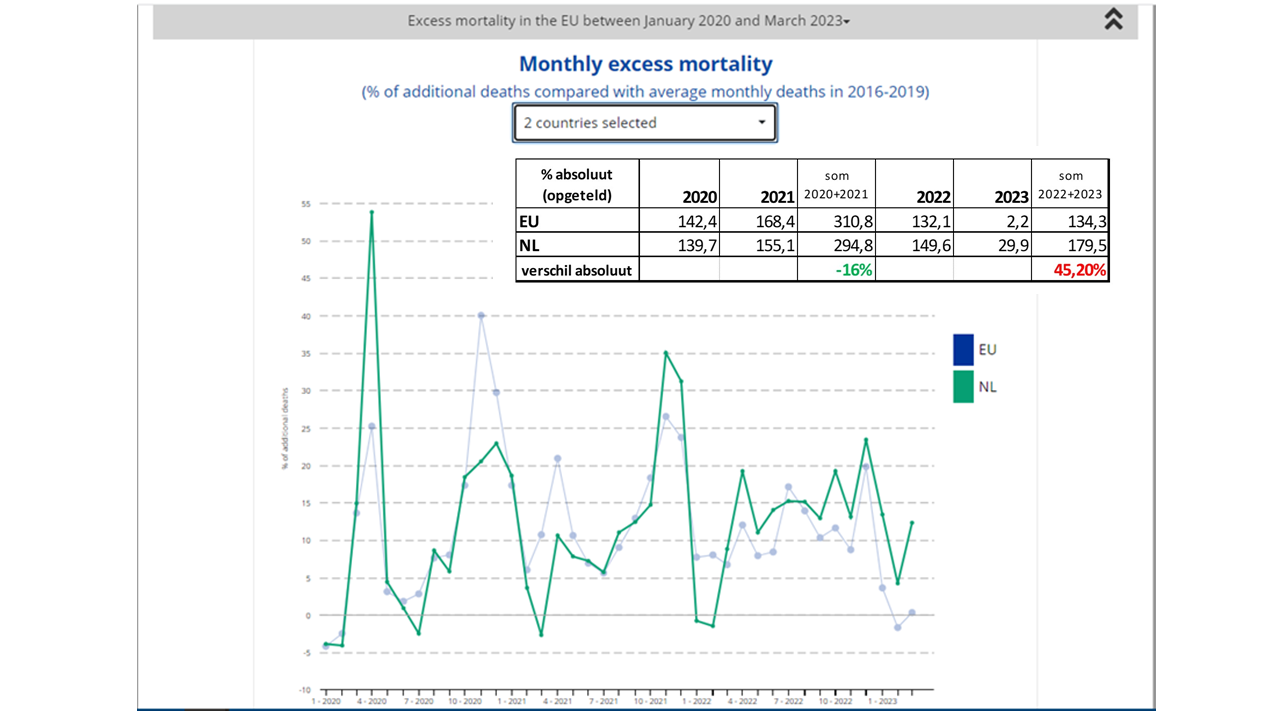Click the blue EU legend swatch

click(x=963, y=349)
